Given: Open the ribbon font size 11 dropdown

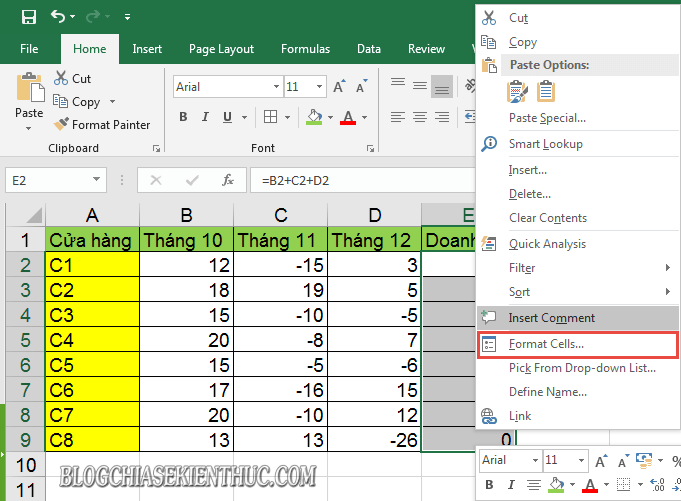Looking at the screenshot, I should click(320, 87).
